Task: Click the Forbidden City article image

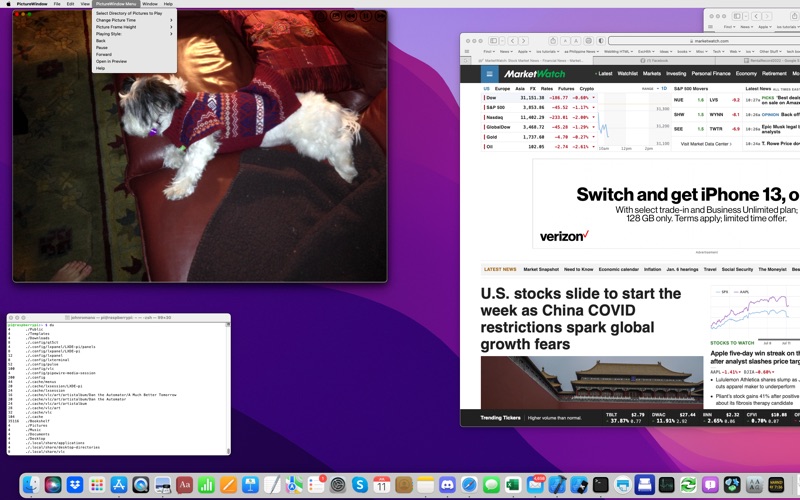Action: (592, 383)
